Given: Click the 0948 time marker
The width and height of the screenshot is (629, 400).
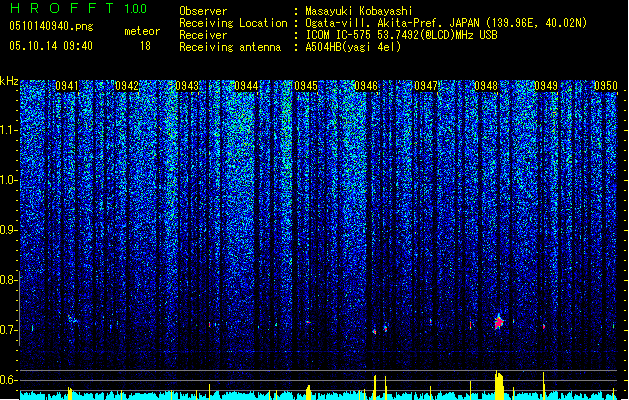Looking at the screenshot, I should pos(486,86).
